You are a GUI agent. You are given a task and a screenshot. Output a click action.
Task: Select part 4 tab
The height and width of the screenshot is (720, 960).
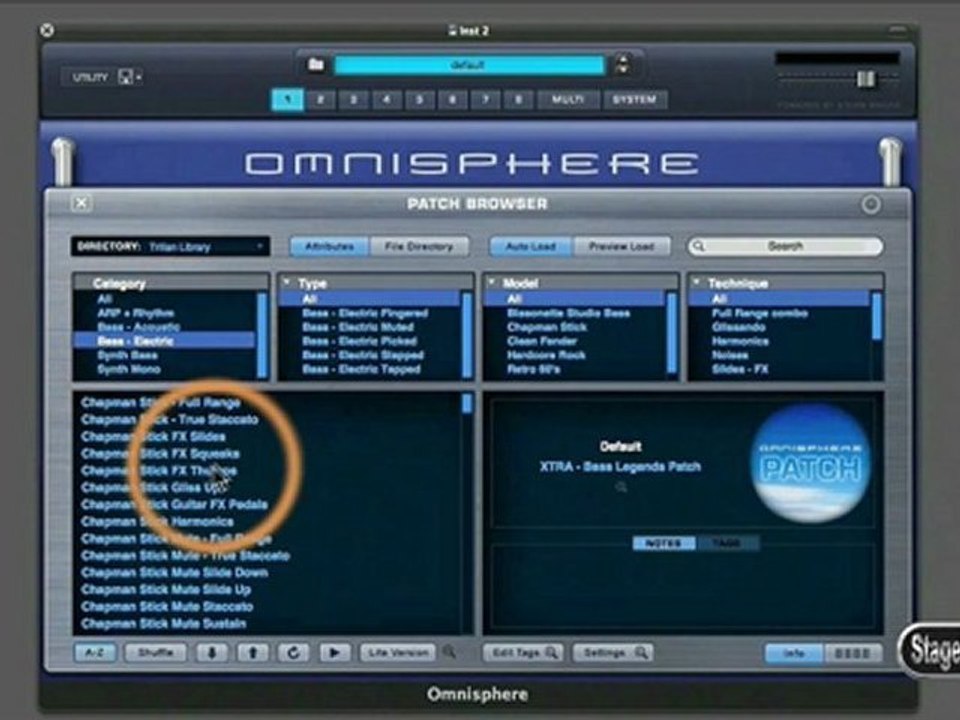pyautogui.click(x=386, y=100)
